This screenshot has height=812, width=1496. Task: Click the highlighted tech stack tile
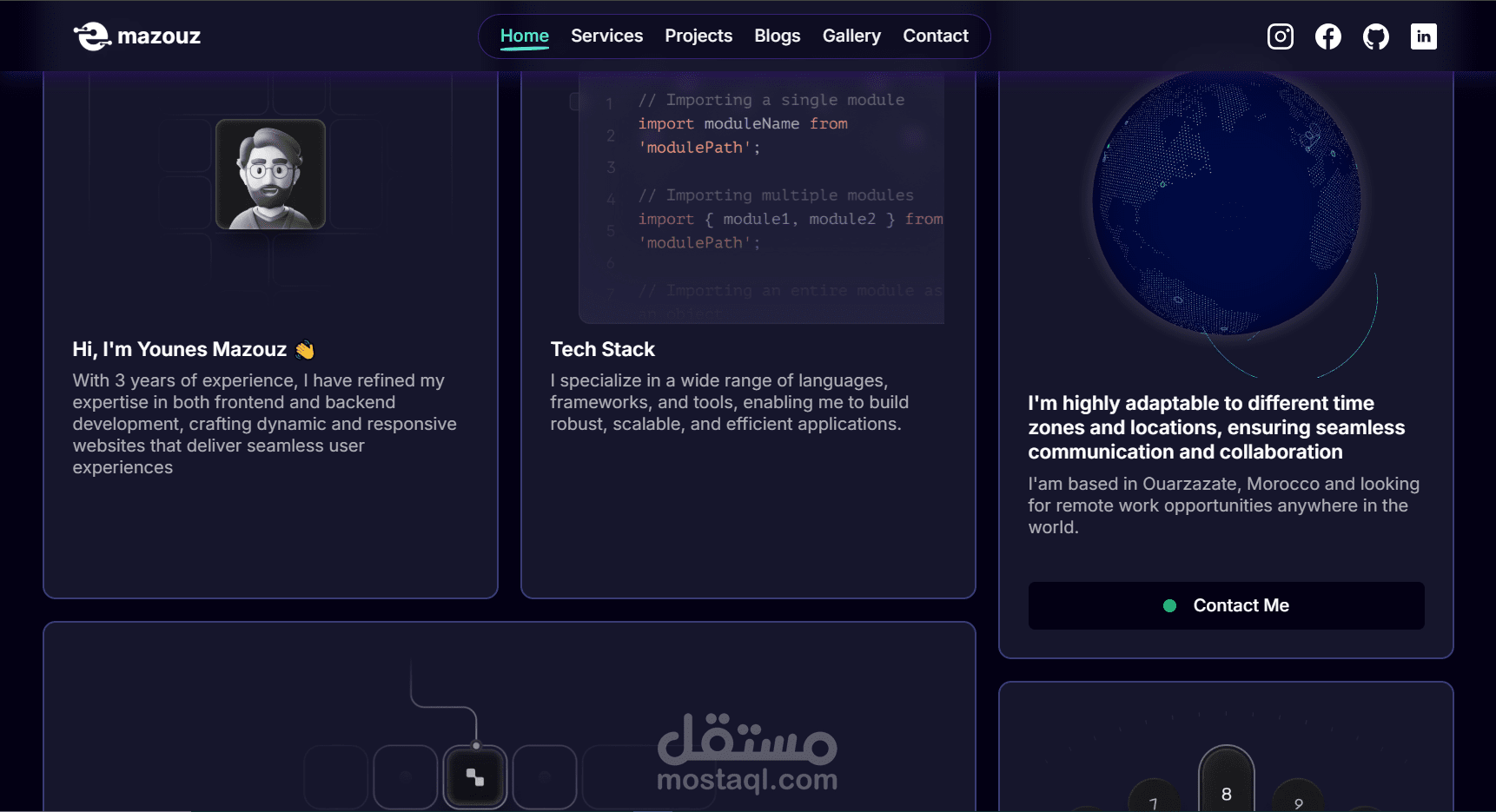coord(475,777)
